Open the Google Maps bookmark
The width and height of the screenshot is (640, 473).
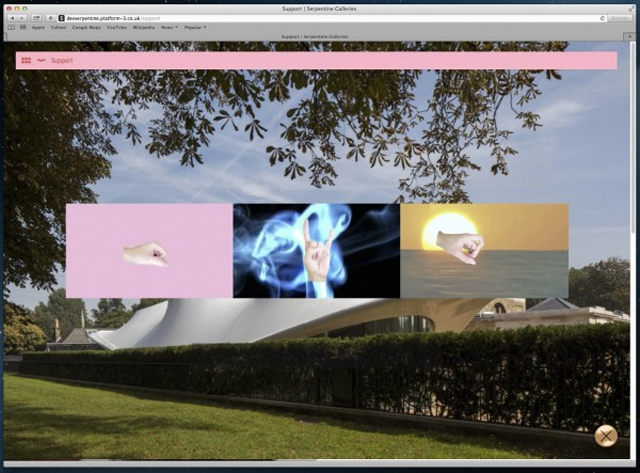pos(84,27)
